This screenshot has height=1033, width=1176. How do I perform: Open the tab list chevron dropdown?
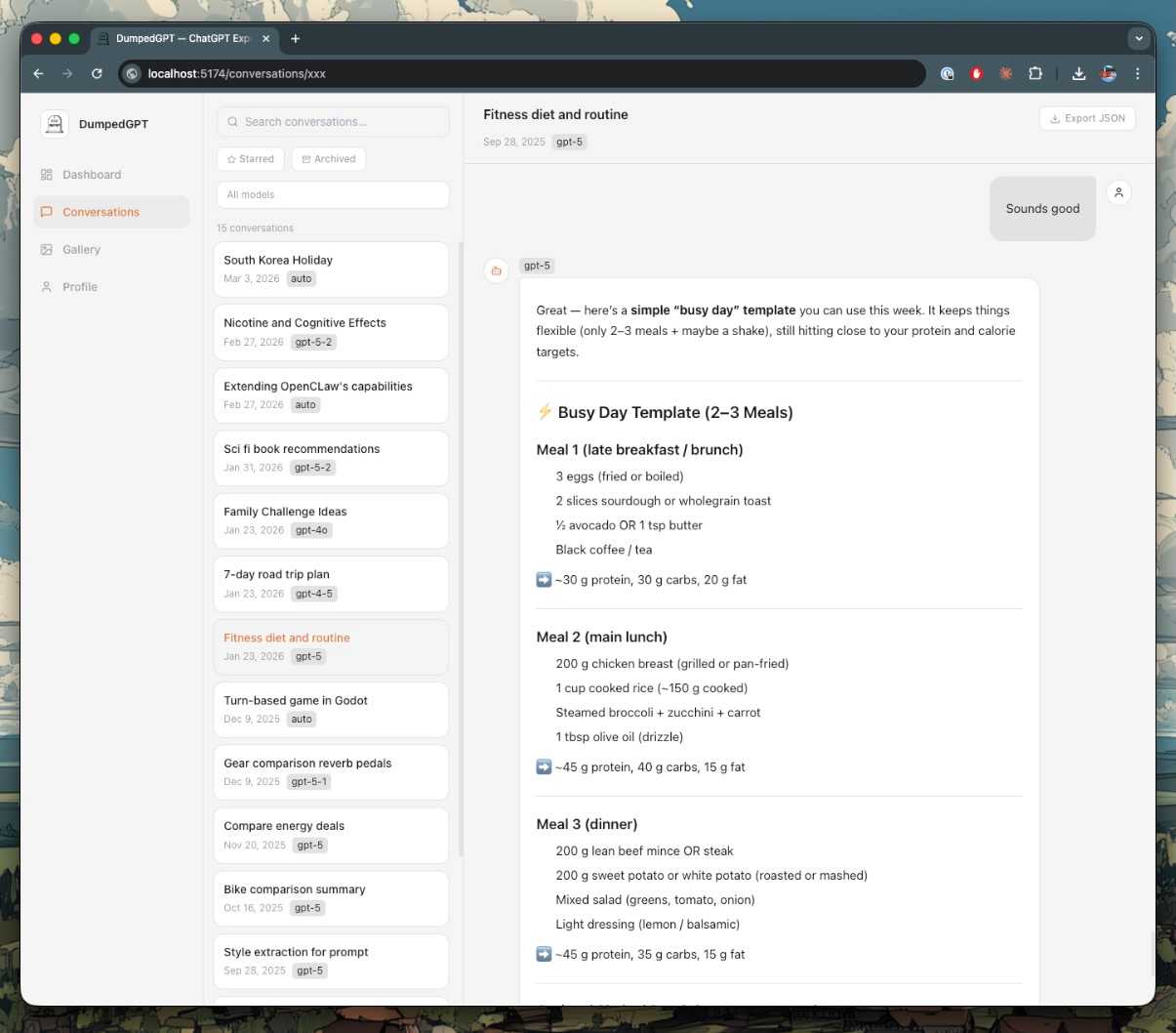click(x=1138, y=39)
